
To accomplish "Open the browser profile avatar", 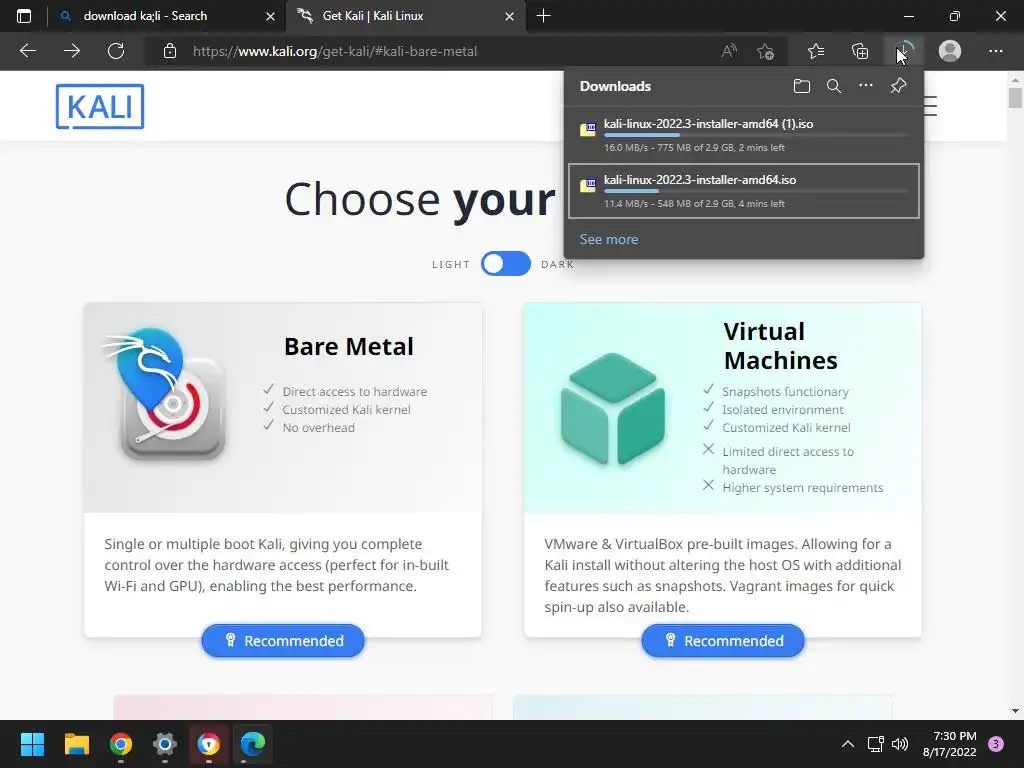I will (950, 51).
